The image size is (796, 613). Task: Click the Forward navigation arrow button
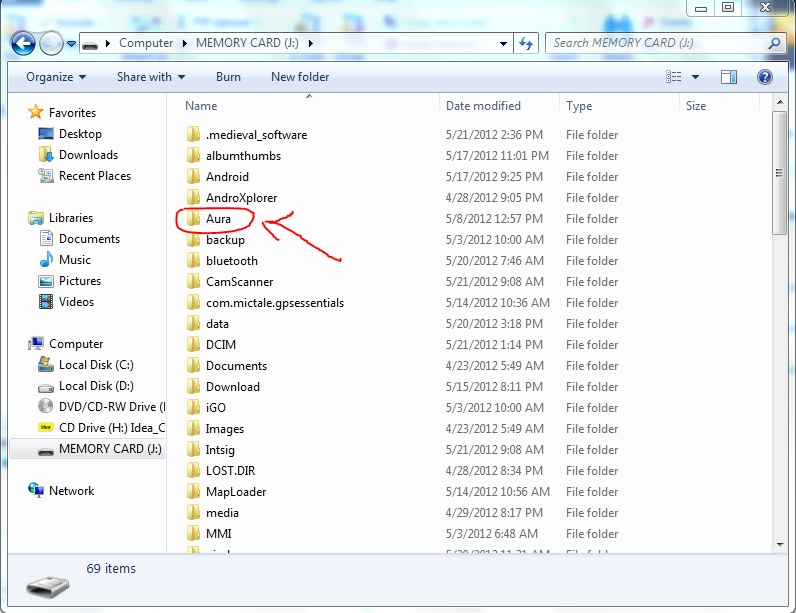coord(51,44)
